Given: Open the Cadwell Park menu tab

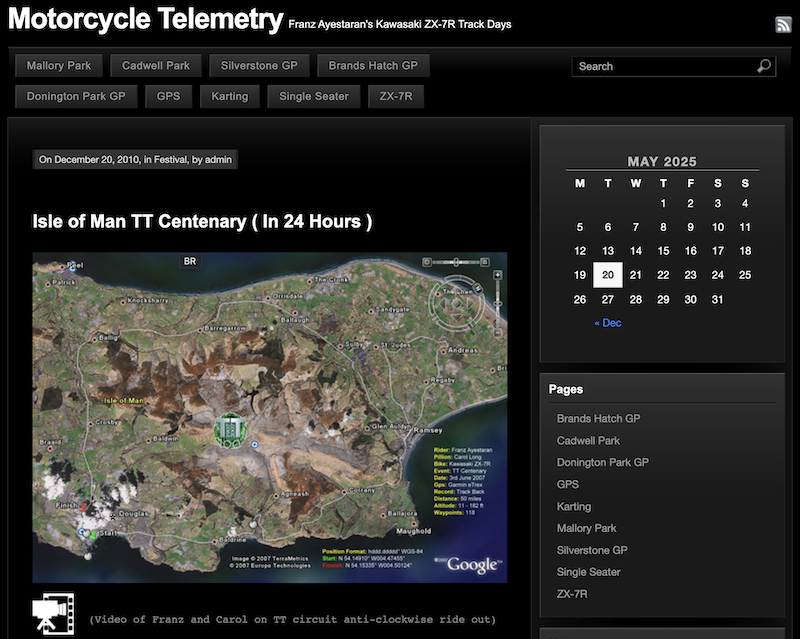Looking at the screenshot, I should pyautogui.click(x=156, y=65).
